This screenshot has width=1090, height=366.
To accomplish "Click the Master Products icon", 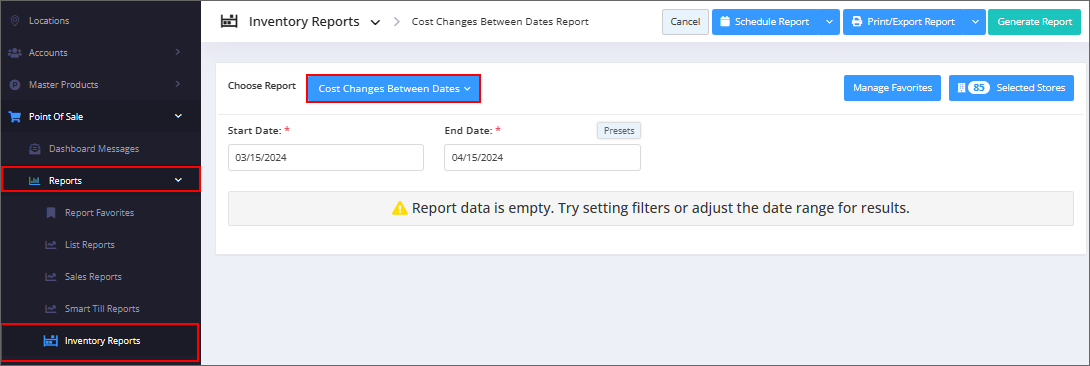I will point(15,85).
